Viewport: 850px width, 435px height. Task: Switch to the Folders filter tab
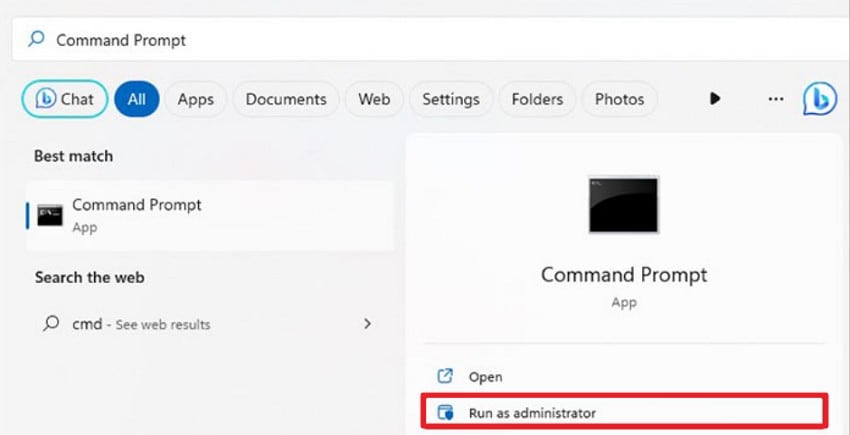click(x=537, y=99)
